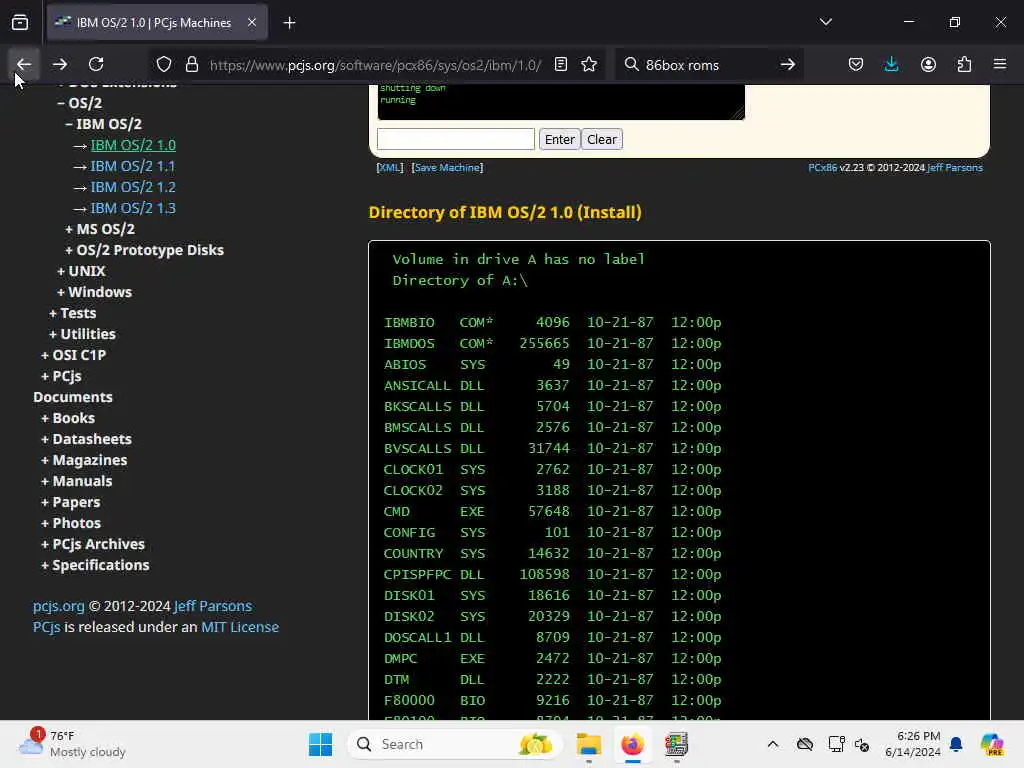This screenshot has height=768, width=1024.
Task: Open the IBM OS/2 1.0 sidebar link
Action: 133,145
